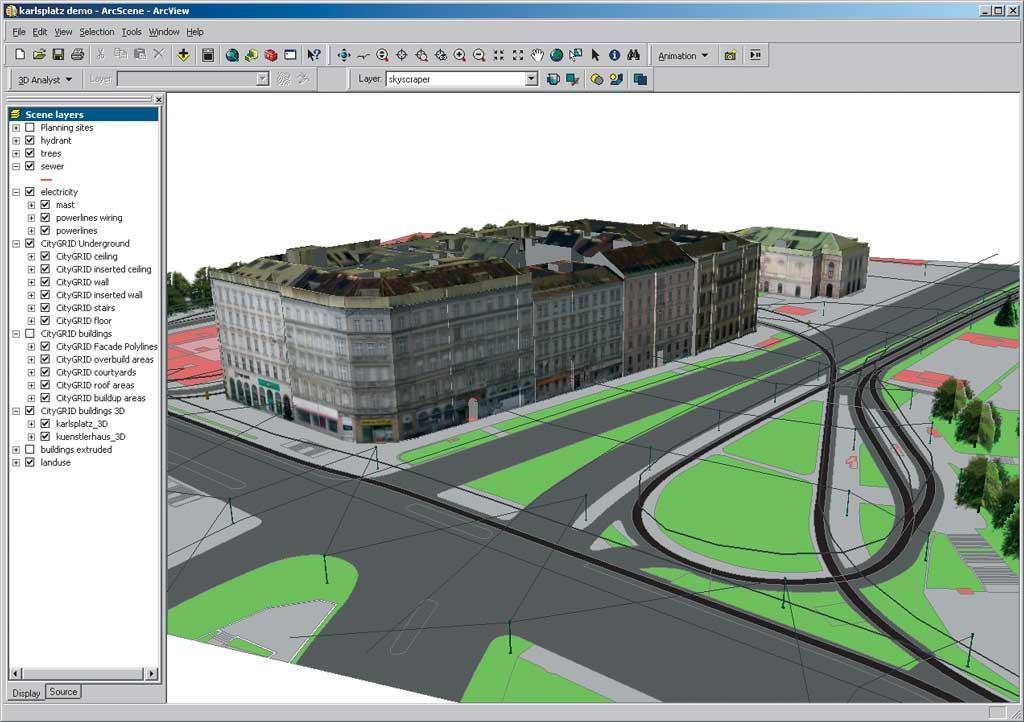Uncheck the trees layer checkbox
Screen dimensions: 1024x722
coord(30,153)
